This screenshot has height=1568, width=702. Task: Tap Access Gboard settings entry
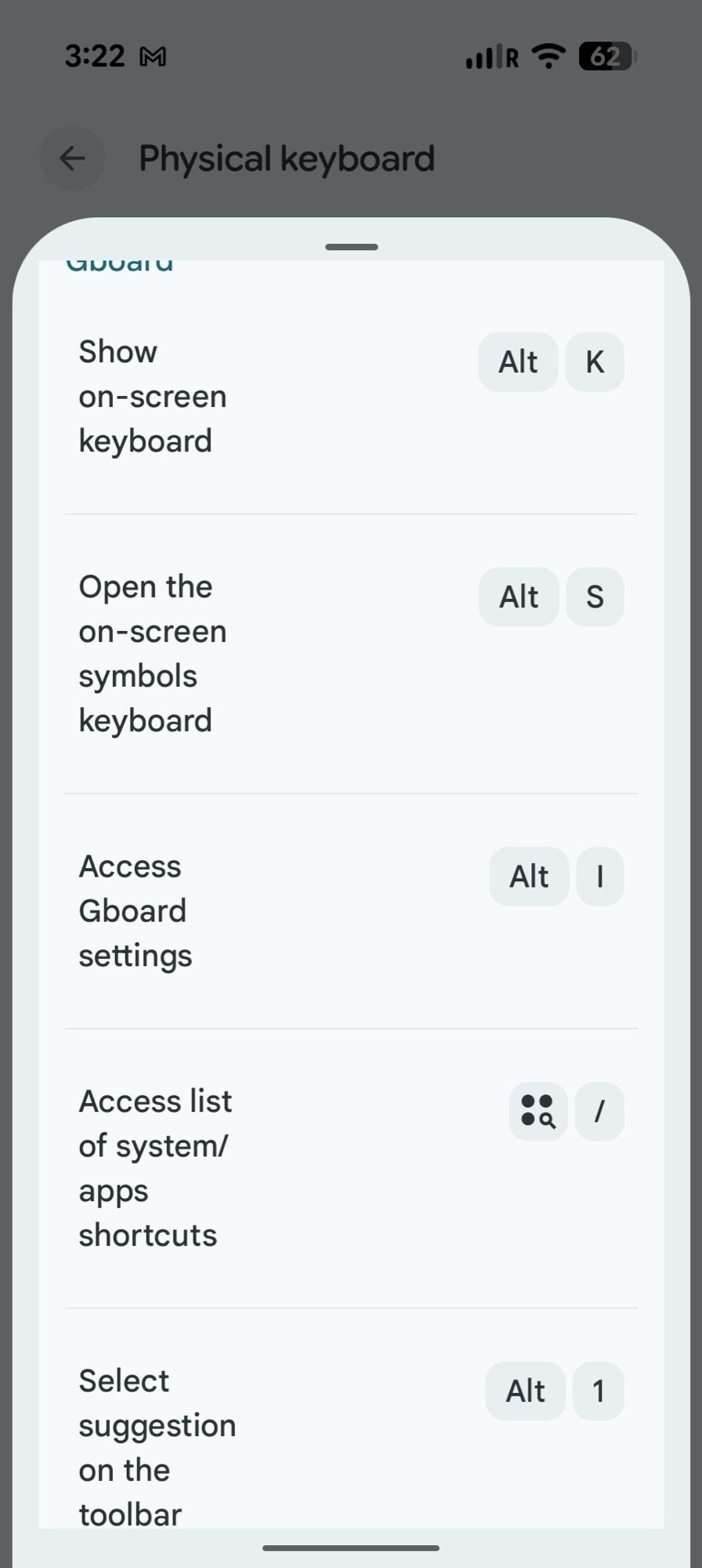135,911
